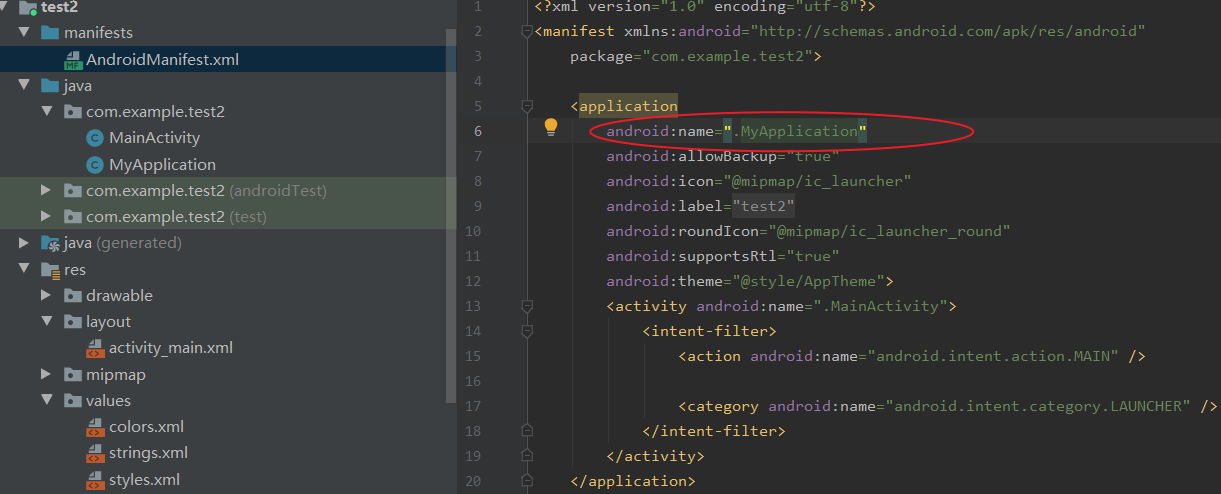
Task: Click fold end marker at line 20
Action: (527, 481)
